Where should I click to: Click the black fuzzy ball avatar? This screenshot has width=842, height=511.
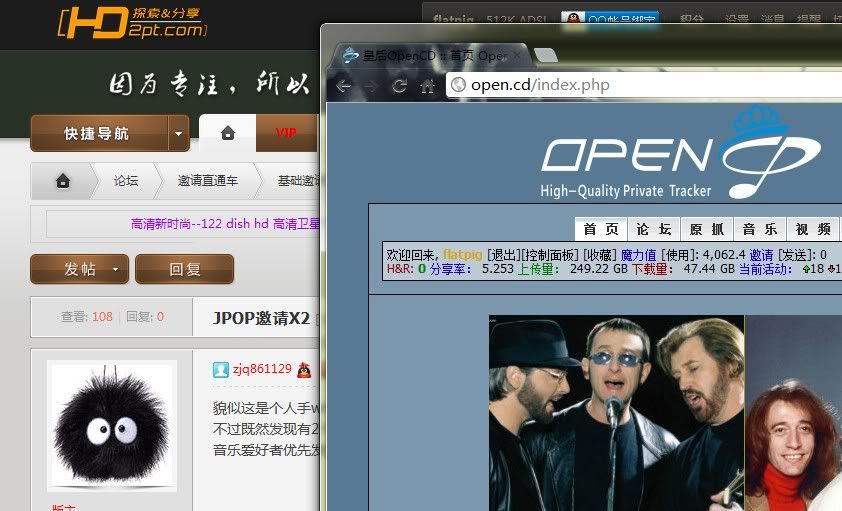(x=112, y=426)
